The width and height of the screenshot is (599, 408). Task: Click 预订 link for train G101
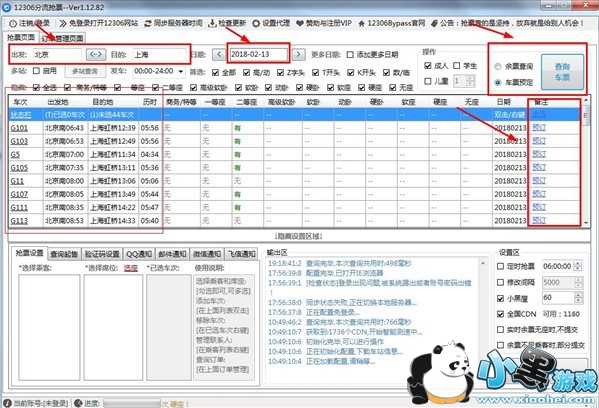pyautogui.click(x=539, y=128)
